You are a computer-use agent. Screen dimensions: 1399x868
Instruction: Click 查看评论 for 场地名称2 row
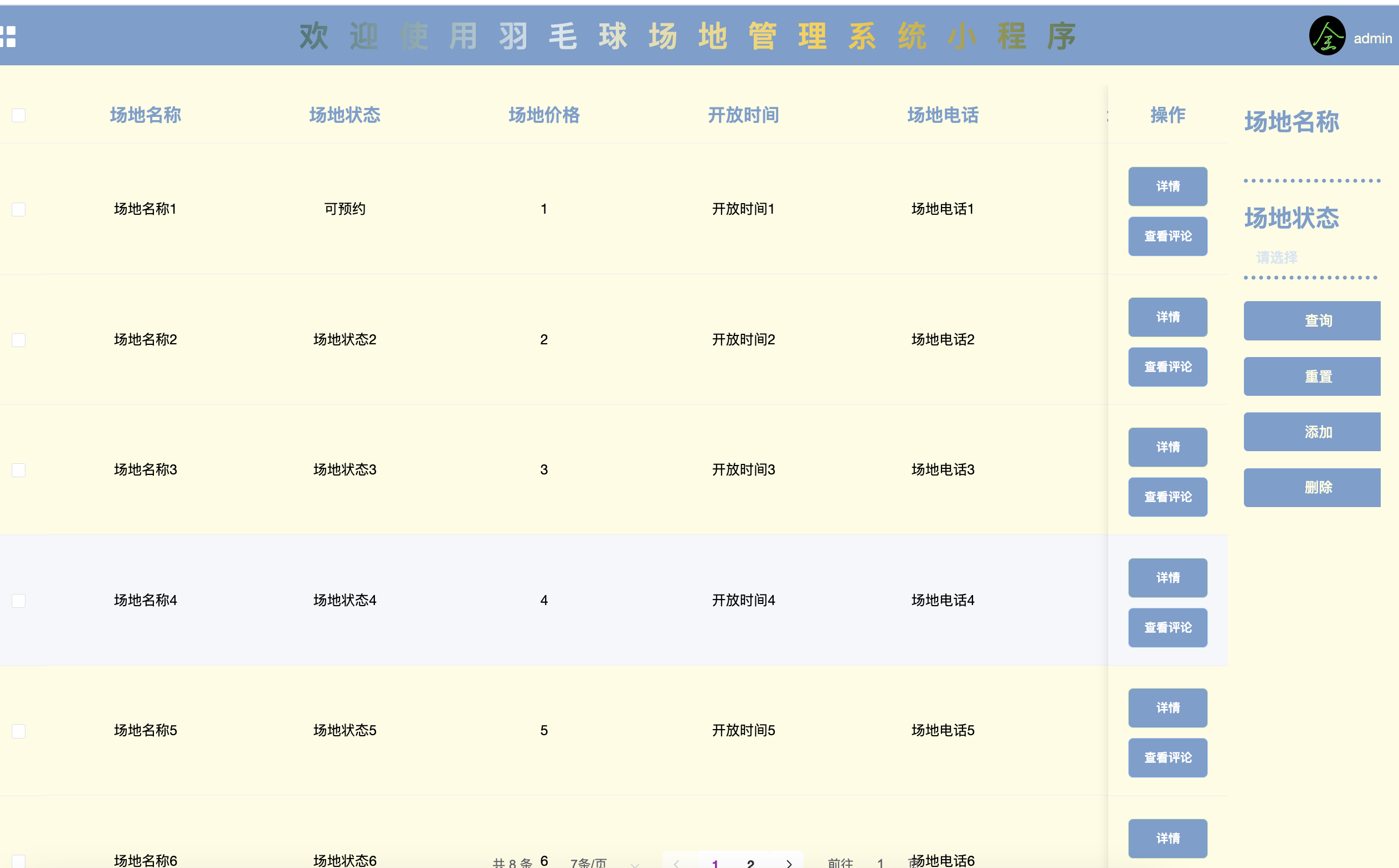[x=1167, y=367]
